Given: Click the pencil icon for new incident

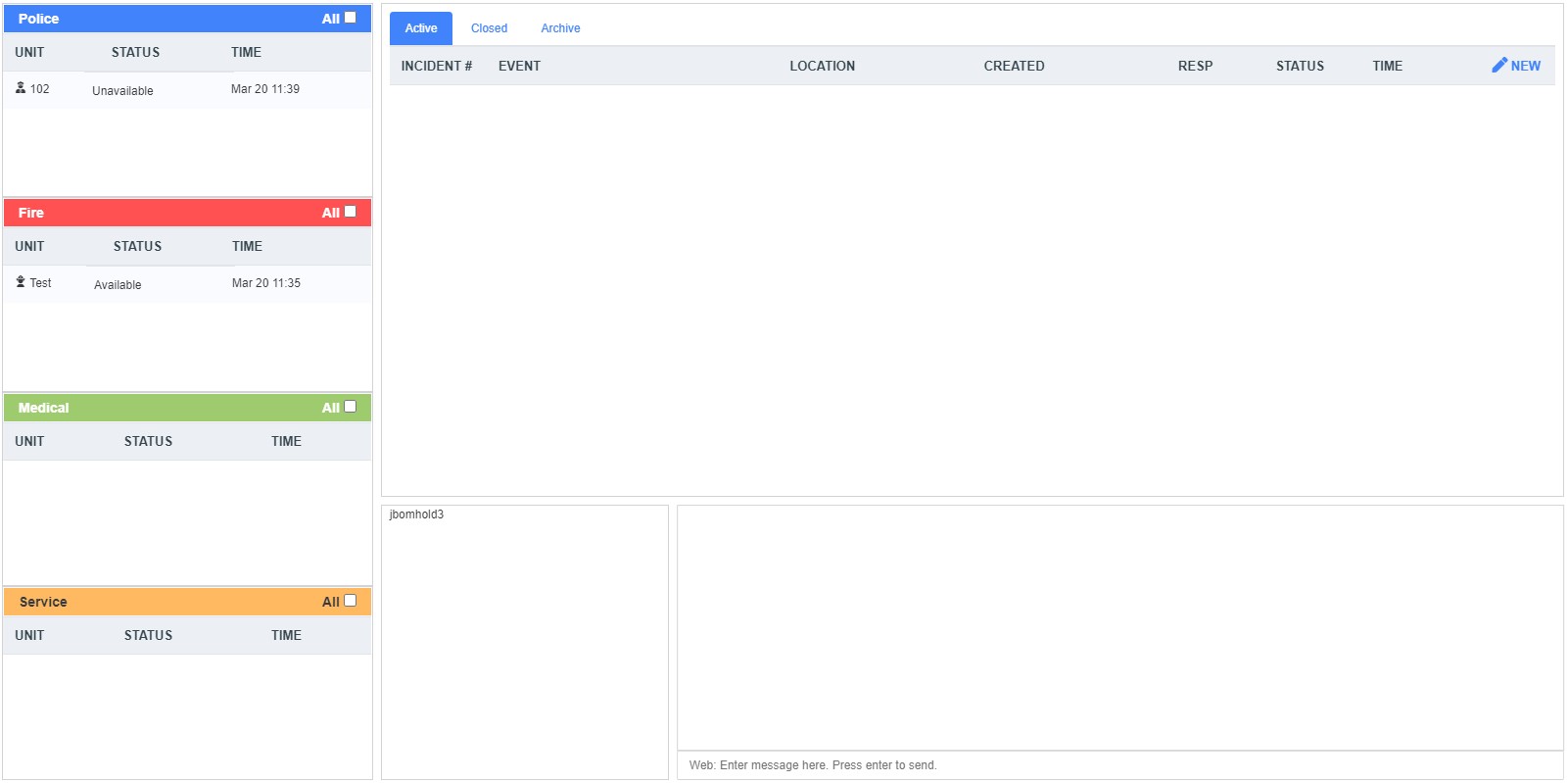Looking at the screenshot, I should tap(1498, 65).
